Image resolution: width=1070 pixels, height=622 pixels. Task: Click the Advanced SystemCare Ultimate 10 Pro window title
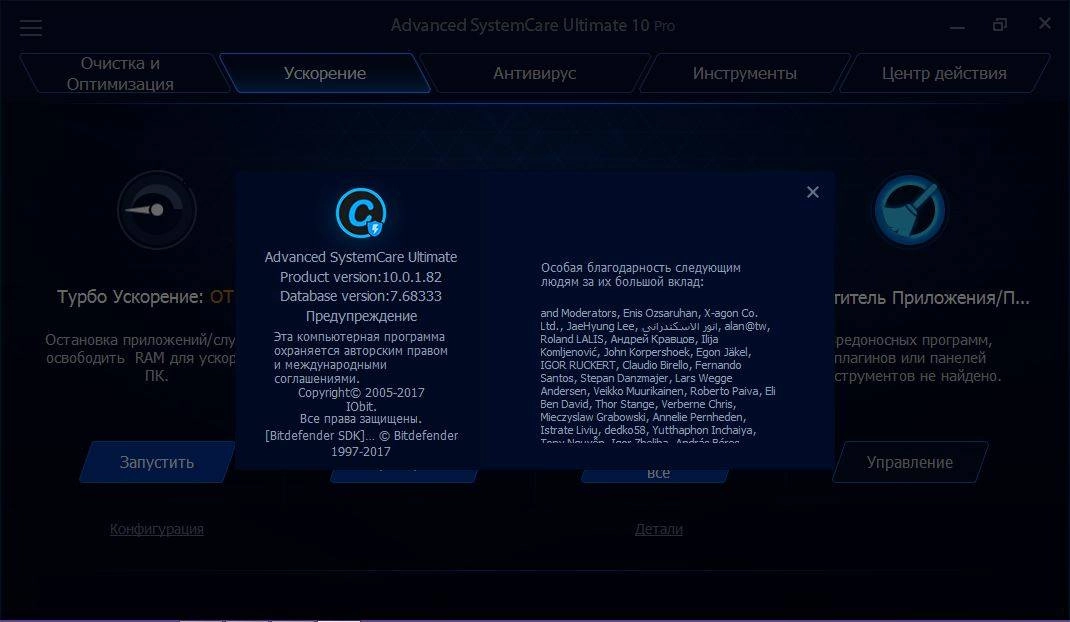(x=532, y=25)
